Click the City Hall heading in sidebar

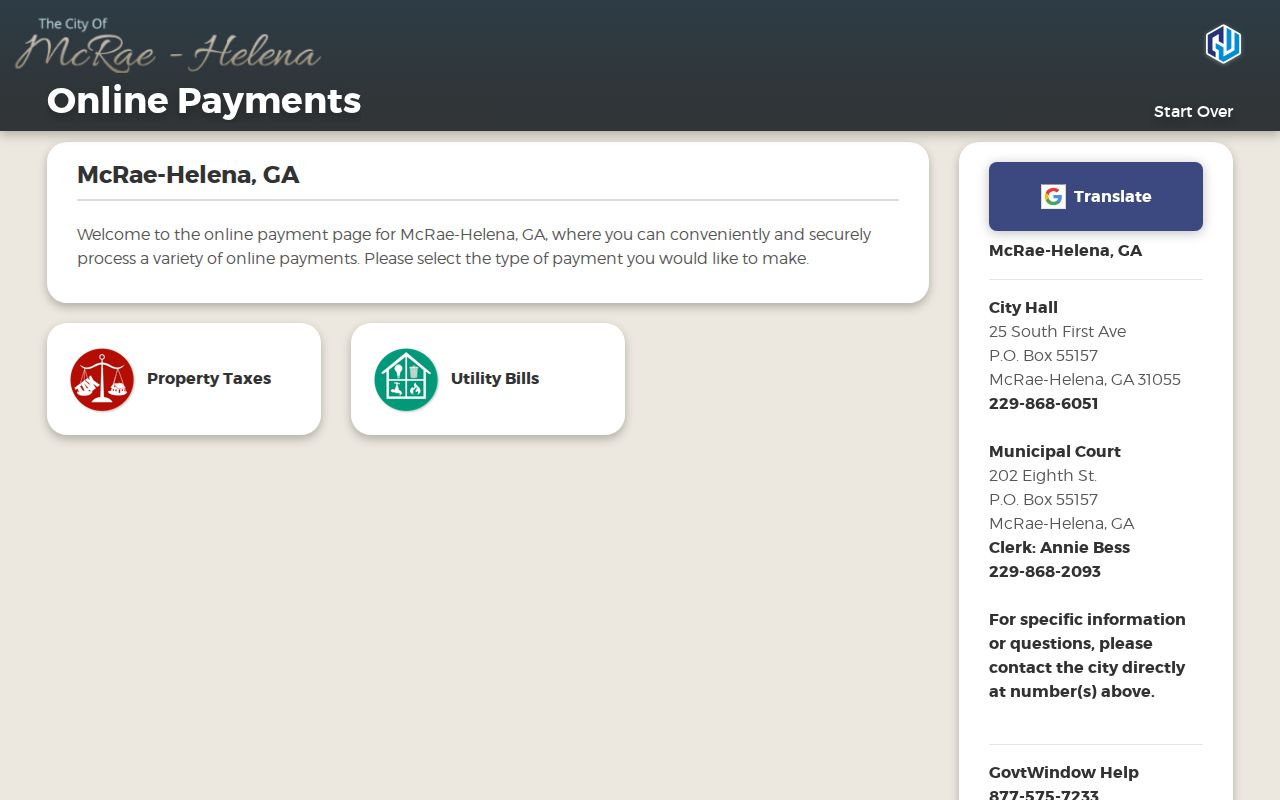(1023, 307)
